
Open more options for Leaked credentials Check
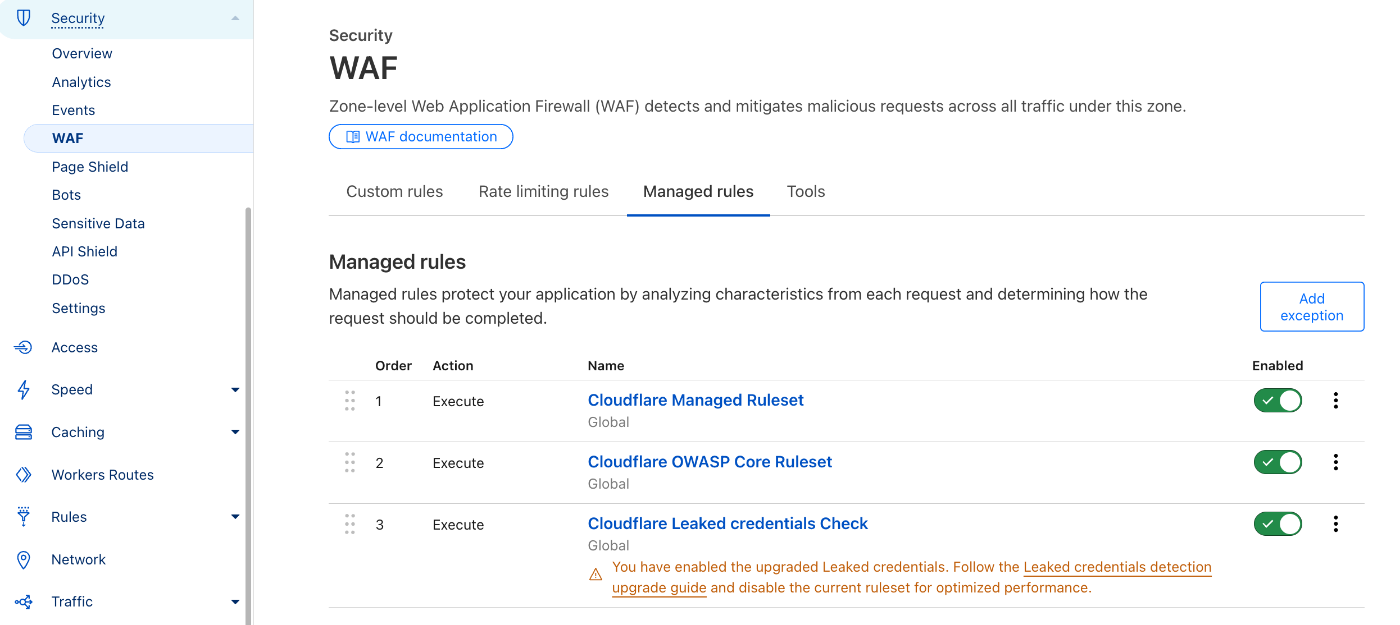[1336, 524]
